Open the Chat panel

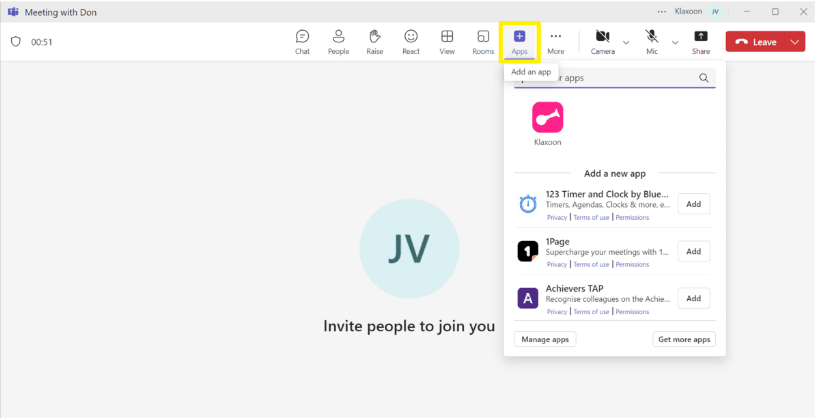(302, 41)
